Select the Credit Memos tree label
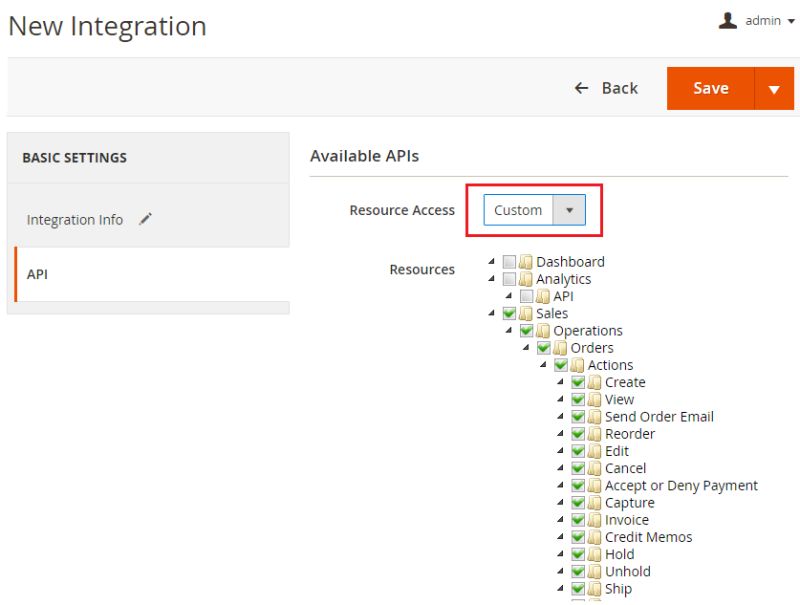The image size is (800, 605). coord(648,537)
